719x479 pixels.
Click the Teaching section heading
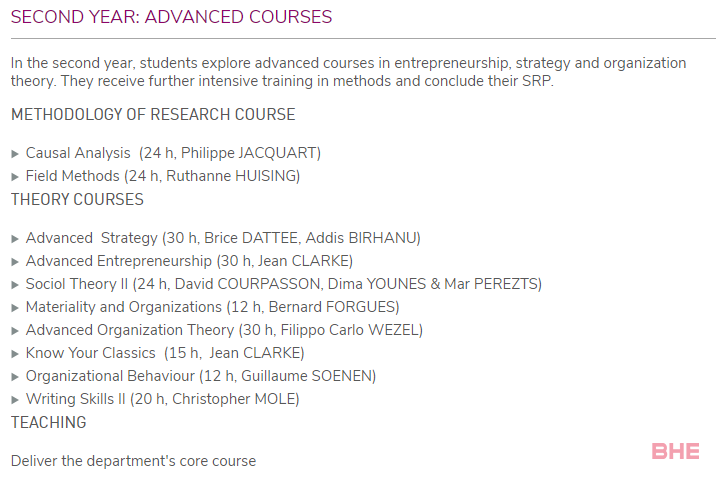click(x=49, y=422)
